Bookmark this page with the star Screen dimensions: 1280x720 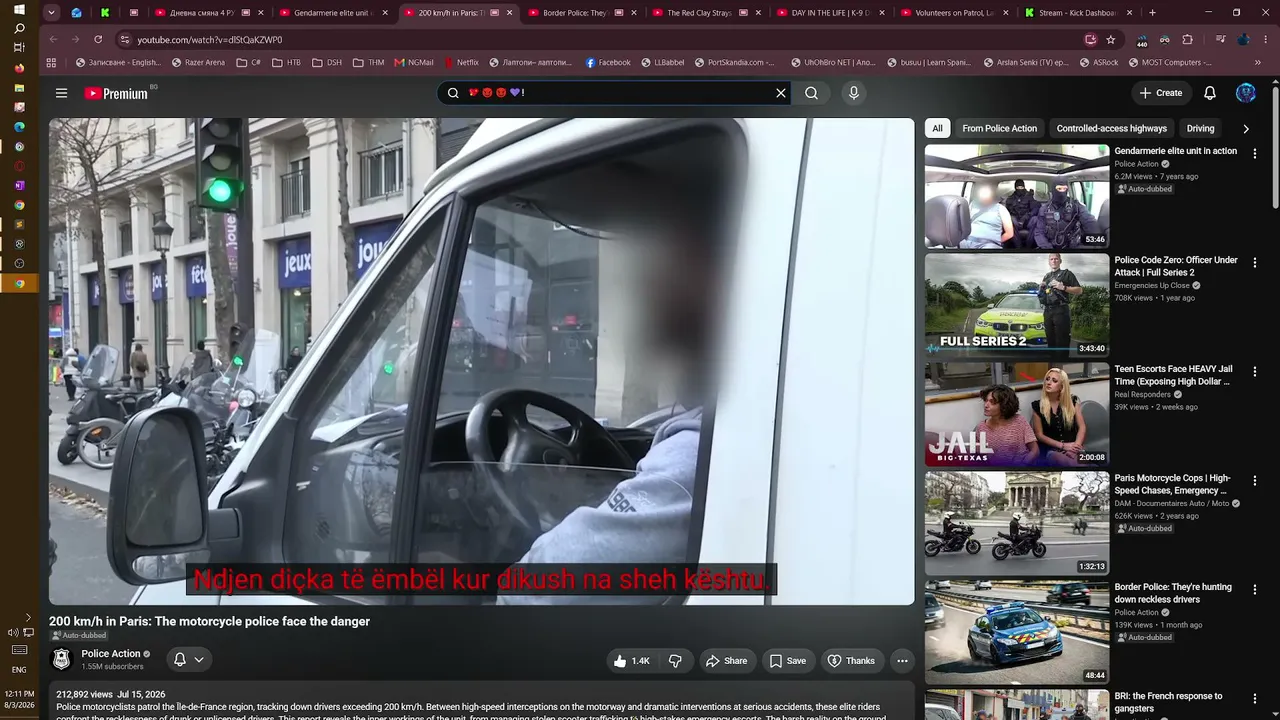click(x=1111, y=39)
